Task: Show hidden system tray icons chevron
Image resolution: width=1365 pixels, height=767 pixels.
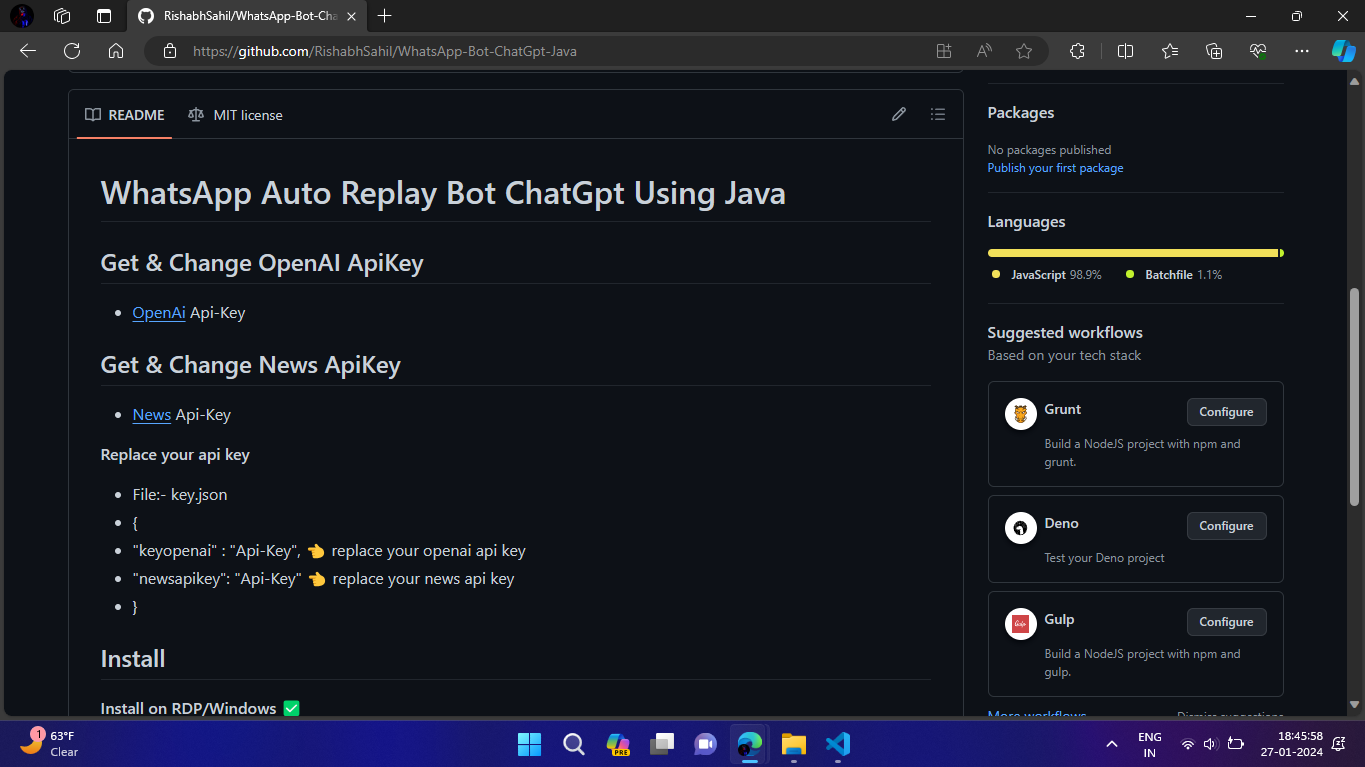Action: pyautogui.click(x=1111, y=744)
